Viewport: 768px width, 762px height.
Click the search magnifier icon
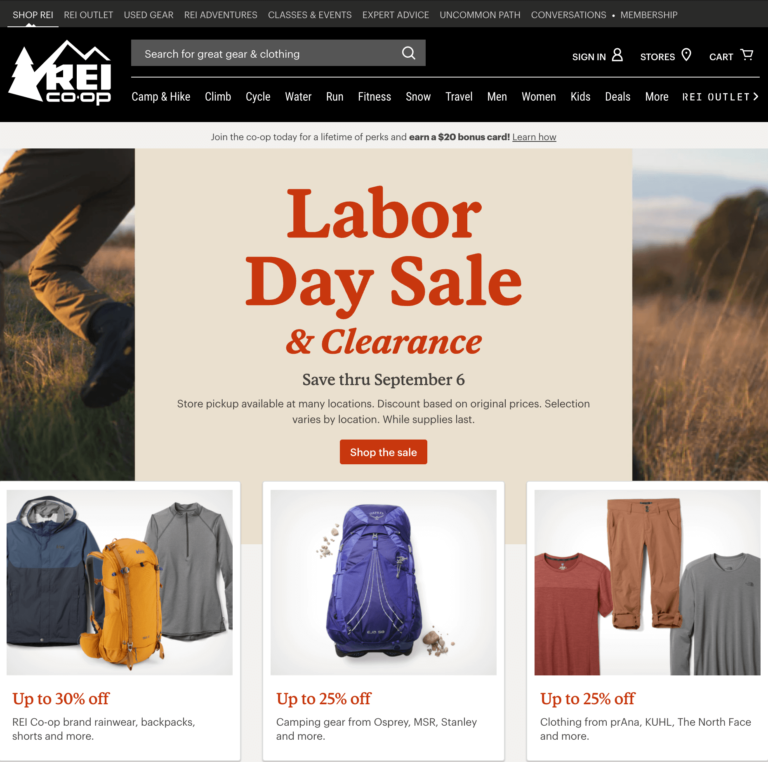coord(408,53)
